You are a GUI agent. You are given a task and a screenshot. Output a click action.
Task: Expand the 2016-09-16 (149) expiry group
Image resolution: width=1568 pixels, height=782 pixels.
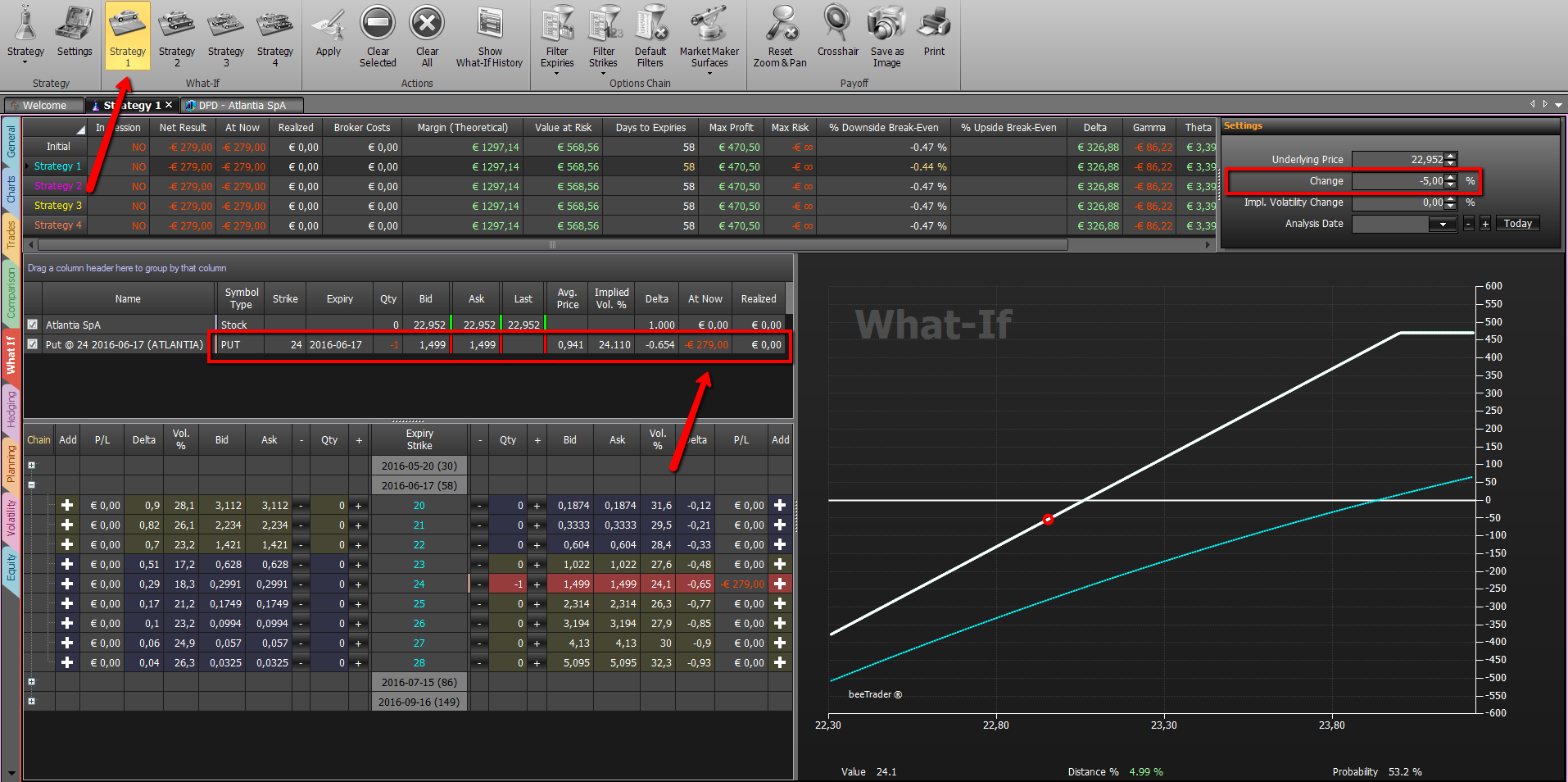[x=32, y=702]
